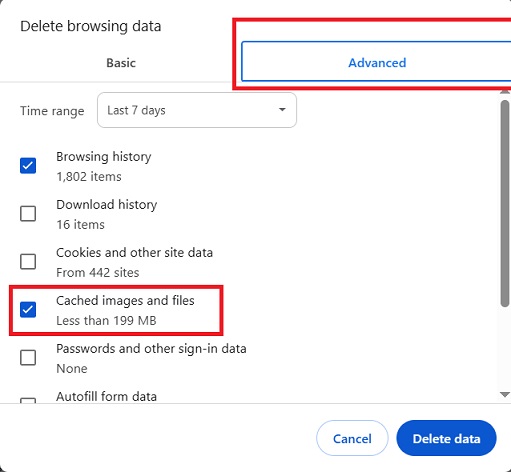Uncheck the Browsing history checkbox

click(x=28, y=166)
